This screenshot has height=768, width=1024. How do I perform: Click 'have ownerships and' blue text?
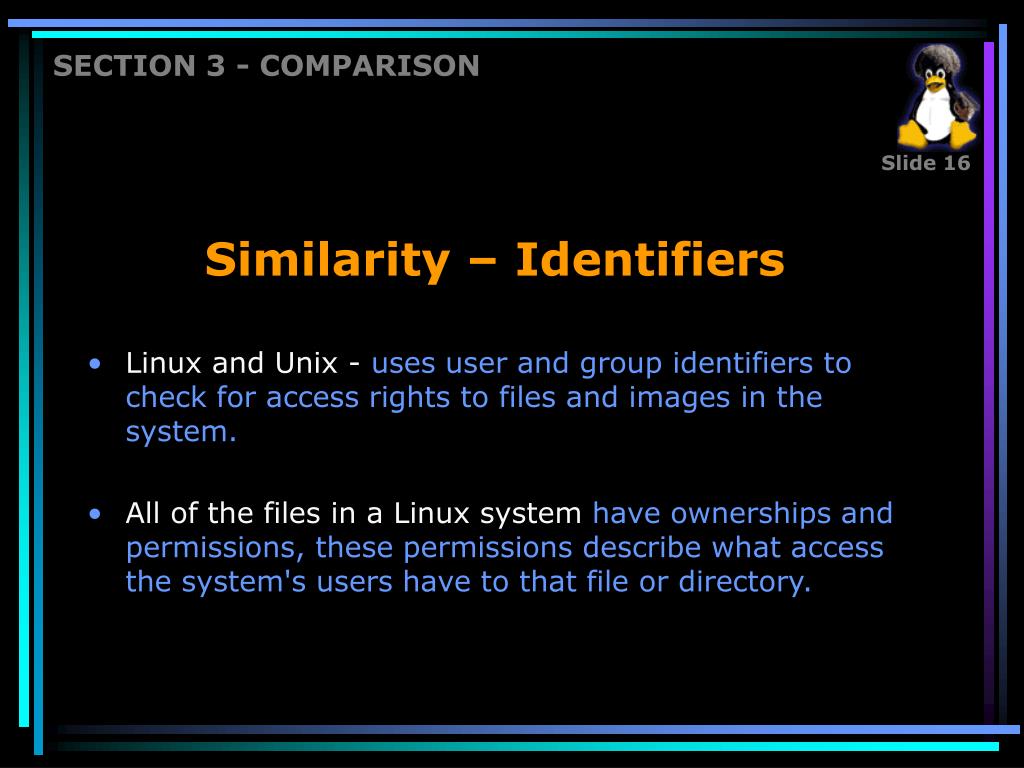coord(743,513)
